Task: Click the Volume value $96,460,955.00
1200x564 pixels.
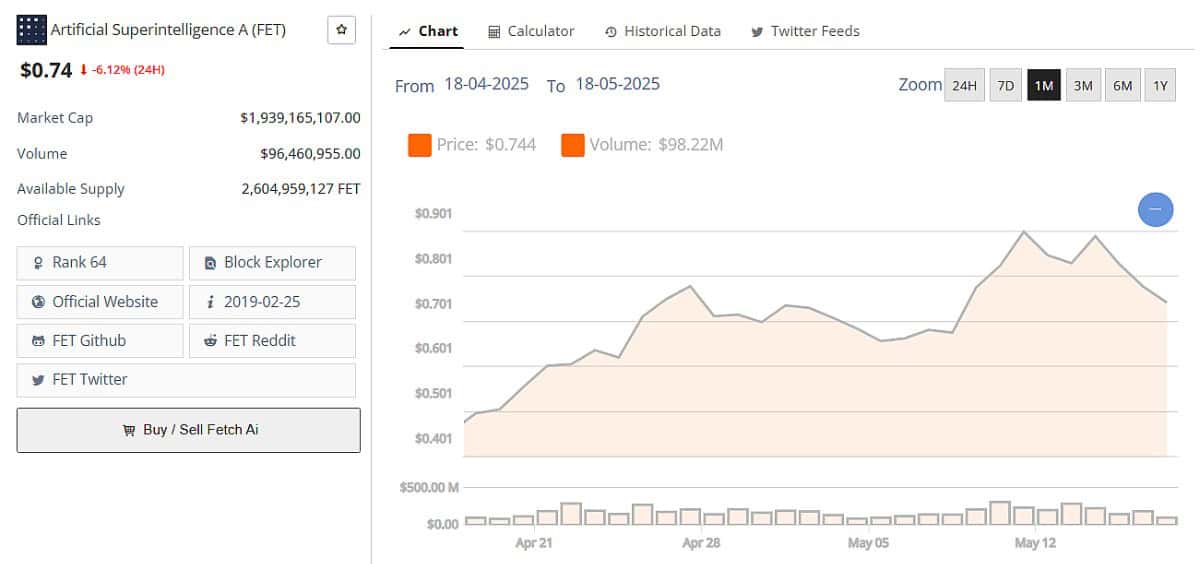Action: (x=310, y=154)
